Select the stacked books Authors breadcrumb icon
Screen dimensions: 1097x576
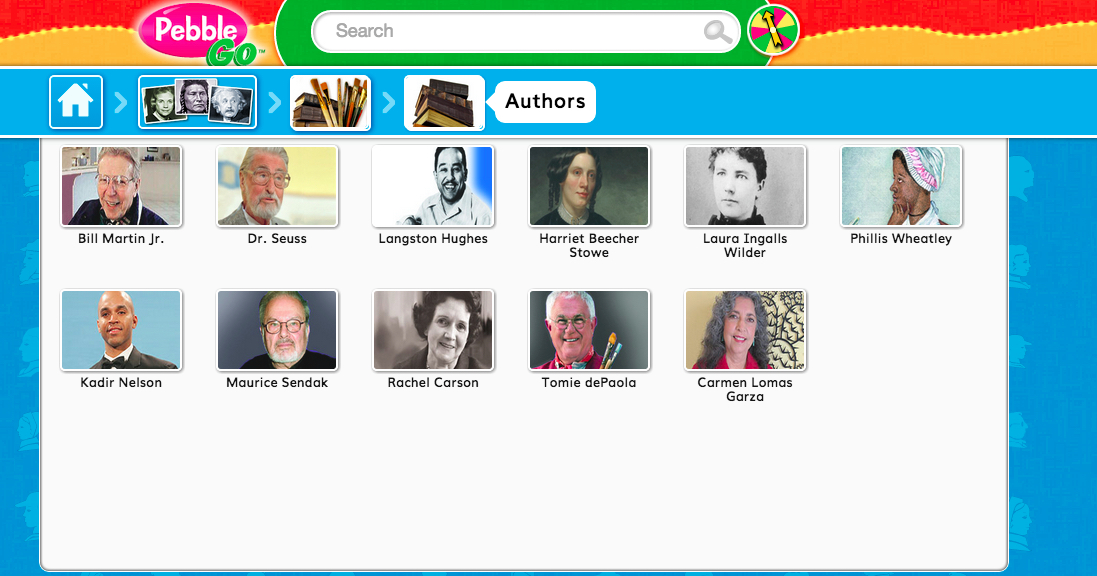point(444,102)
